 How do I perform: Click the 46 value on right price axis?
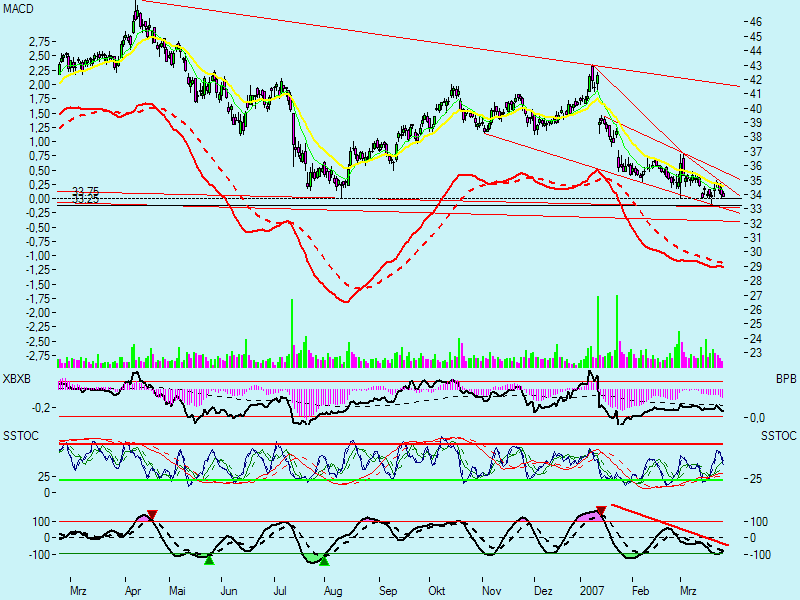[755, 21]
